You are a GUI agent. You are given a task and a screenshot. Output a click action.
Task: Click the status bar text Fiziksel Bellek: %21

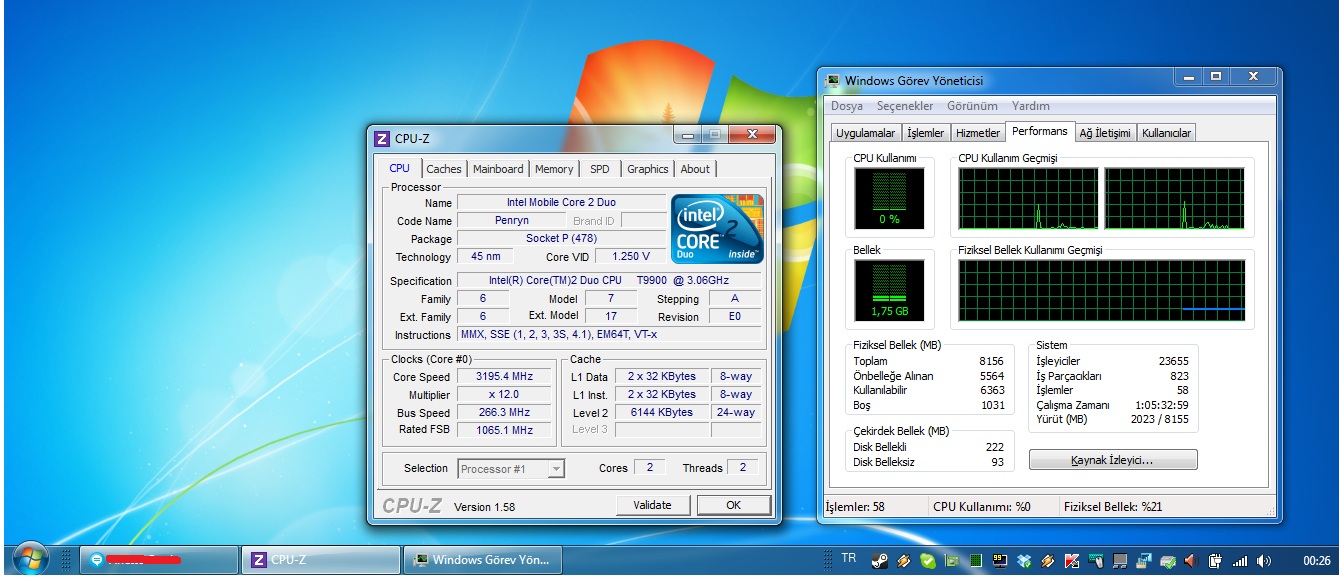tap(1113, 507)
